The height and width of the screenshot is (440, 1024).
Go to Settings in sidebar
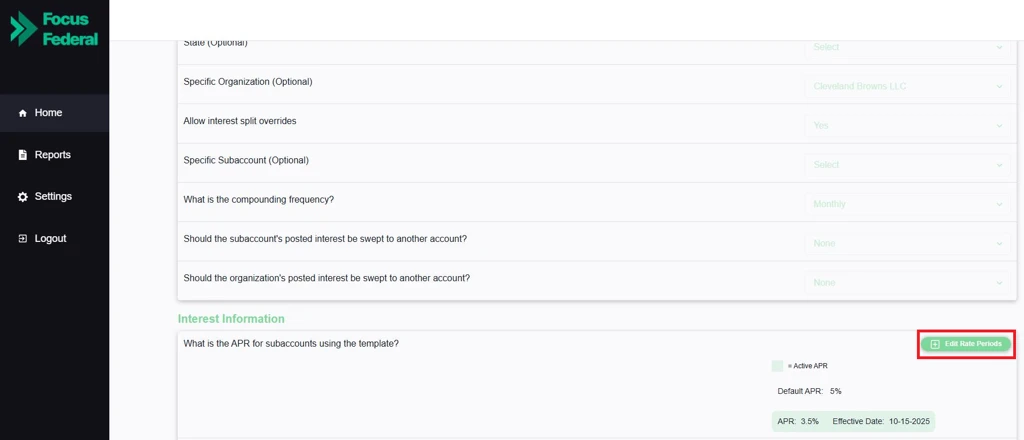53,197
